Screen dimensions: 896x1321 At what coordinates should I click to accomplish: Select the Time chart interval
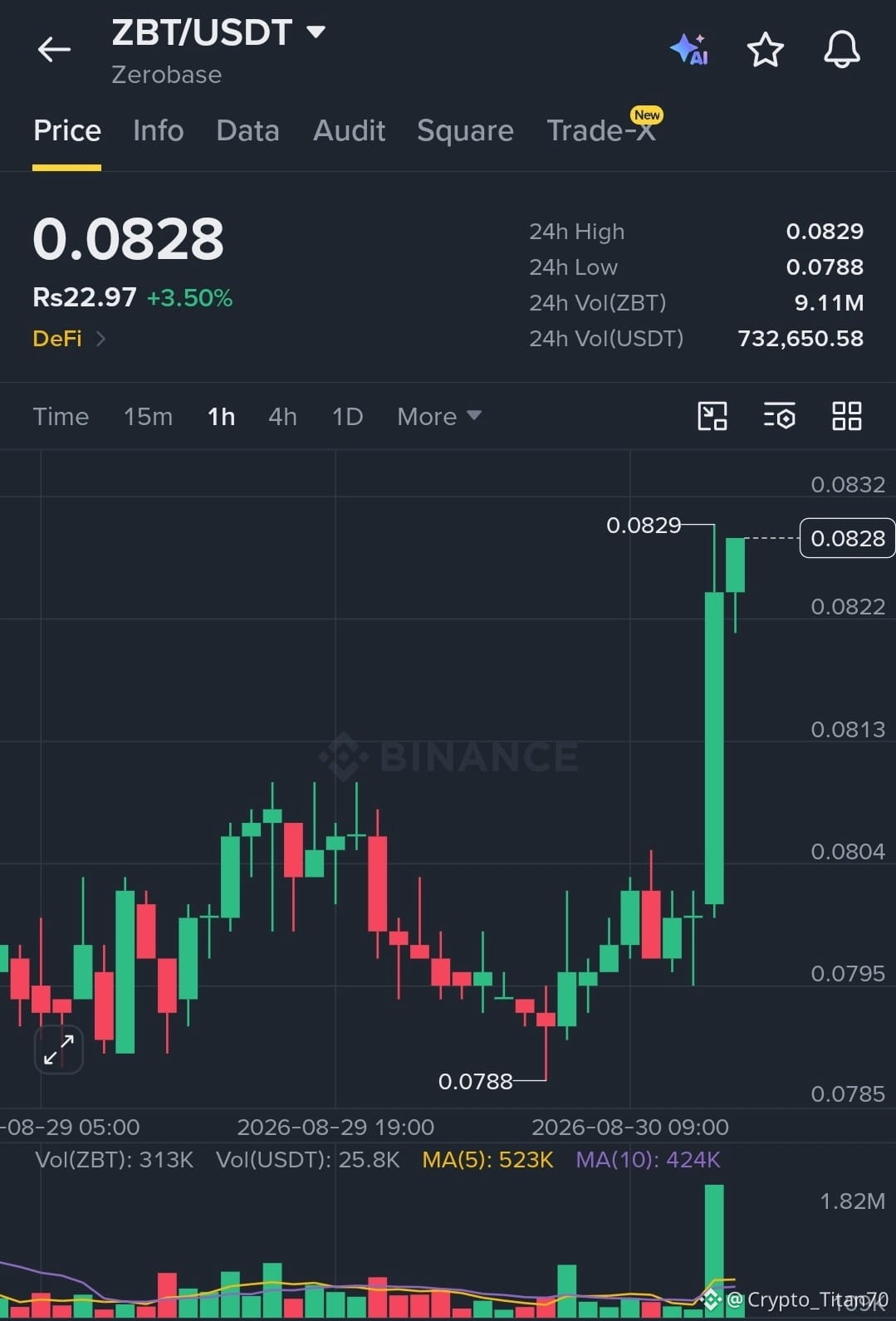coord(61,416)
